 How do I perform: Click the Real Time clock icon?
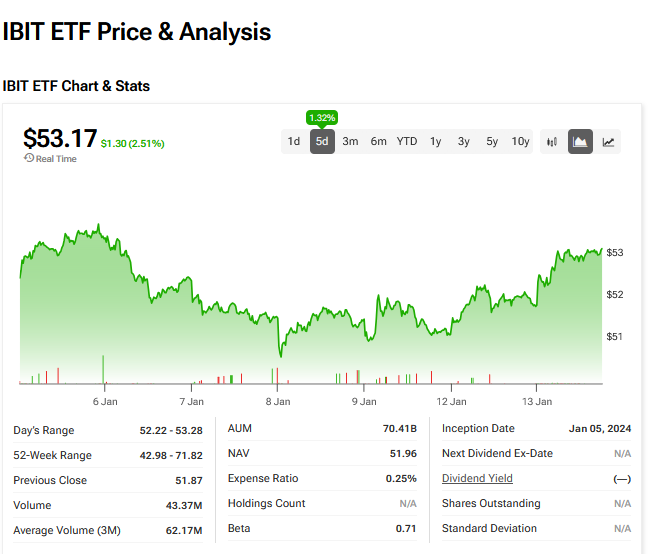coord(28,159)
